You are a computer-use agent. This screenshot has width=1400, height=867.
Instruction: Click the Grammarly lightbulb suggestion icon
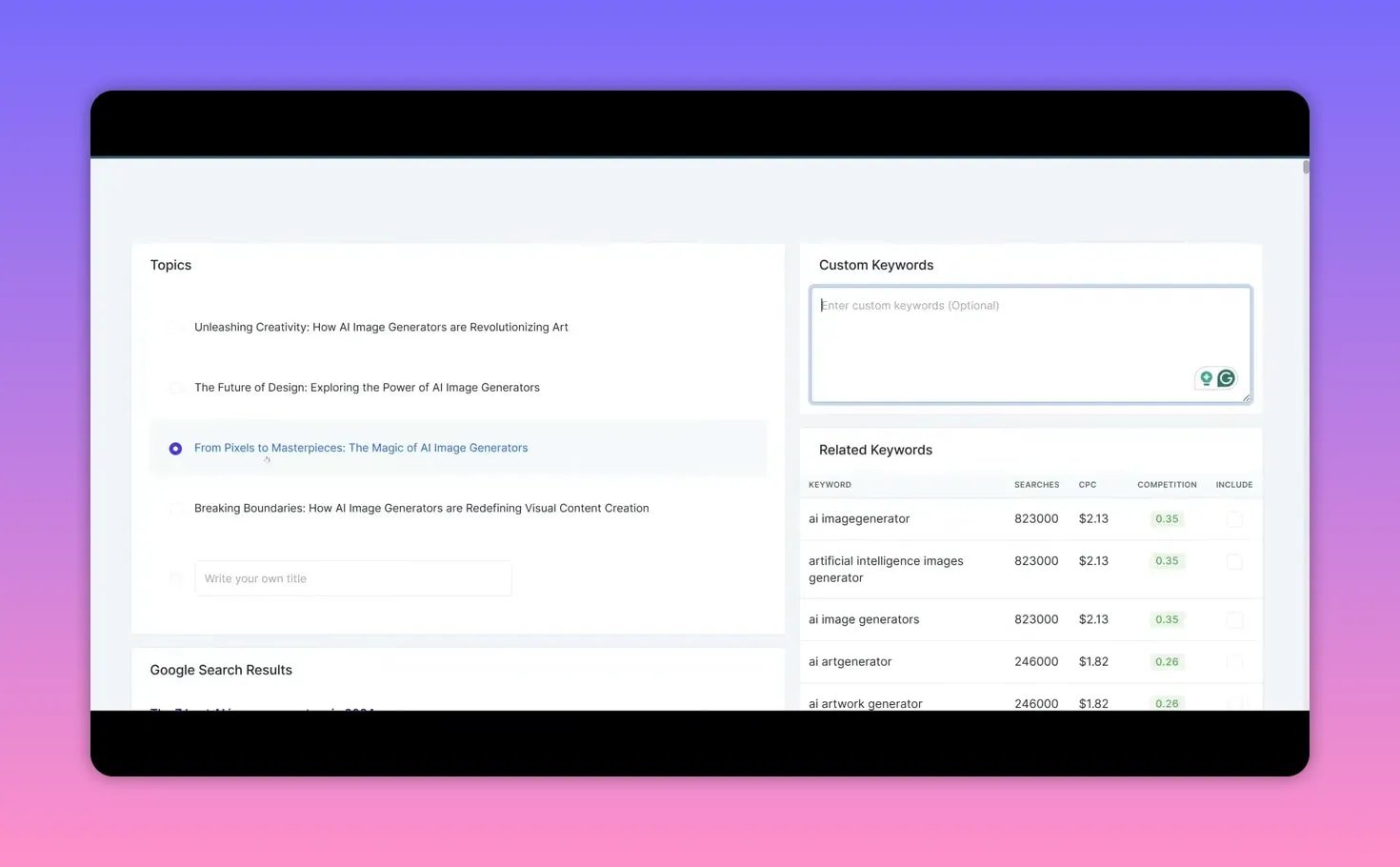coord(1206,378)
